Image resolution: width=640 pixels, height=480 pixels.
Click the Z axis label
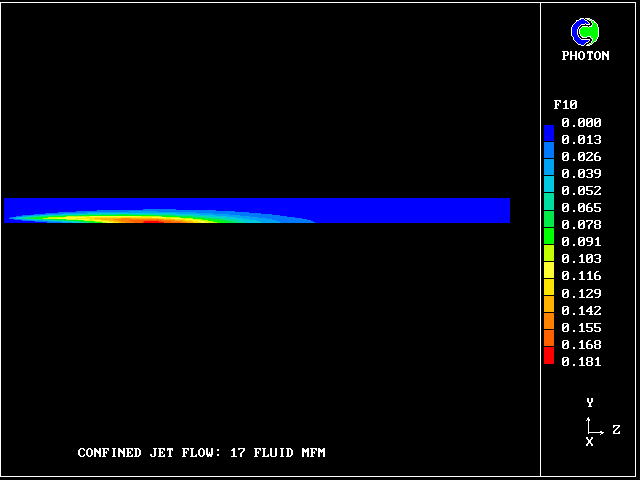[616, 430]
